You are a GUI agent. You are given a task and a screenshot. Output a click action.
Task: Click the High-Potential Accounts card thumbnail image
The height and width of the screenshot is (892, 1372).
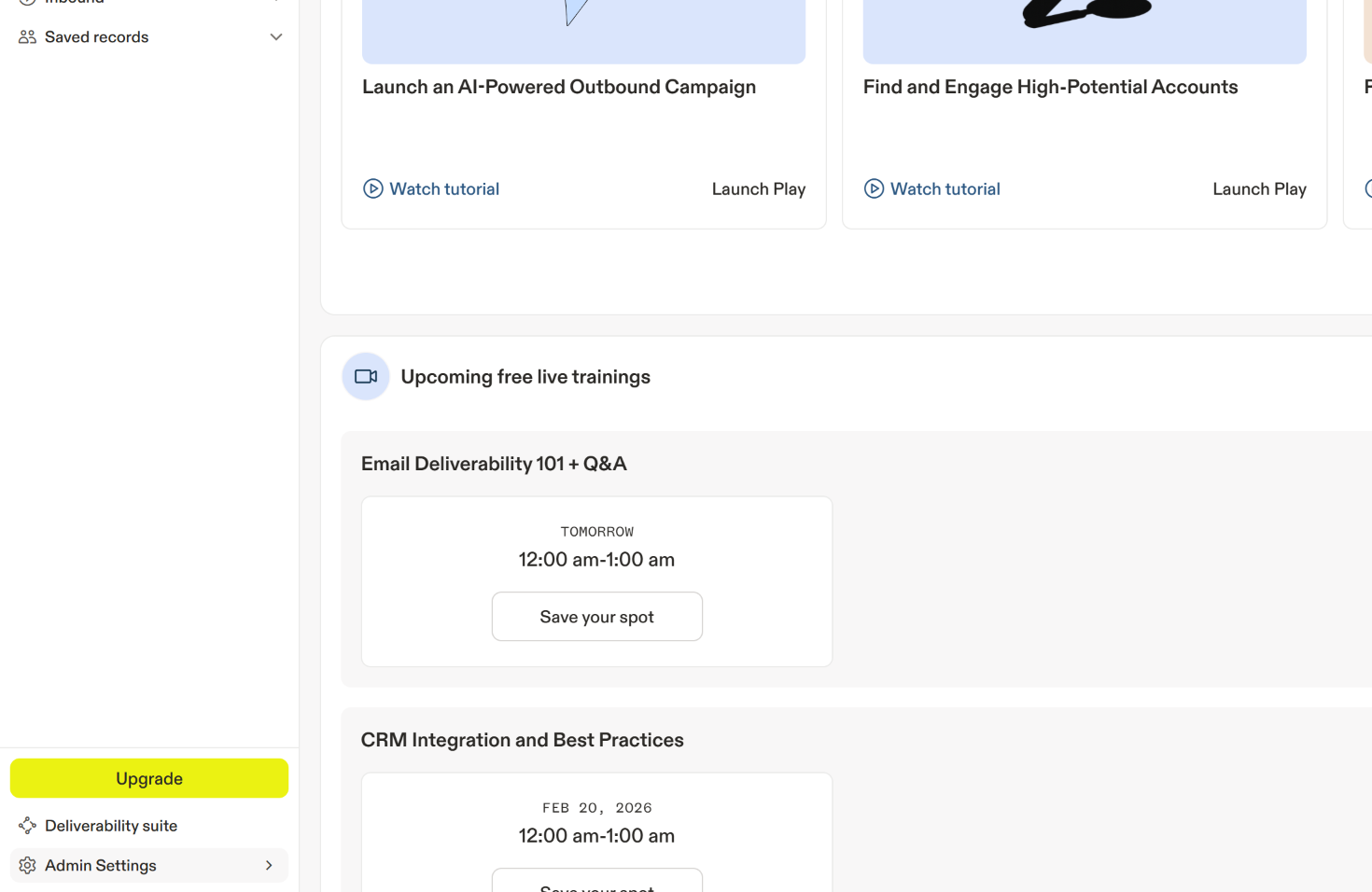(1085, 30)
